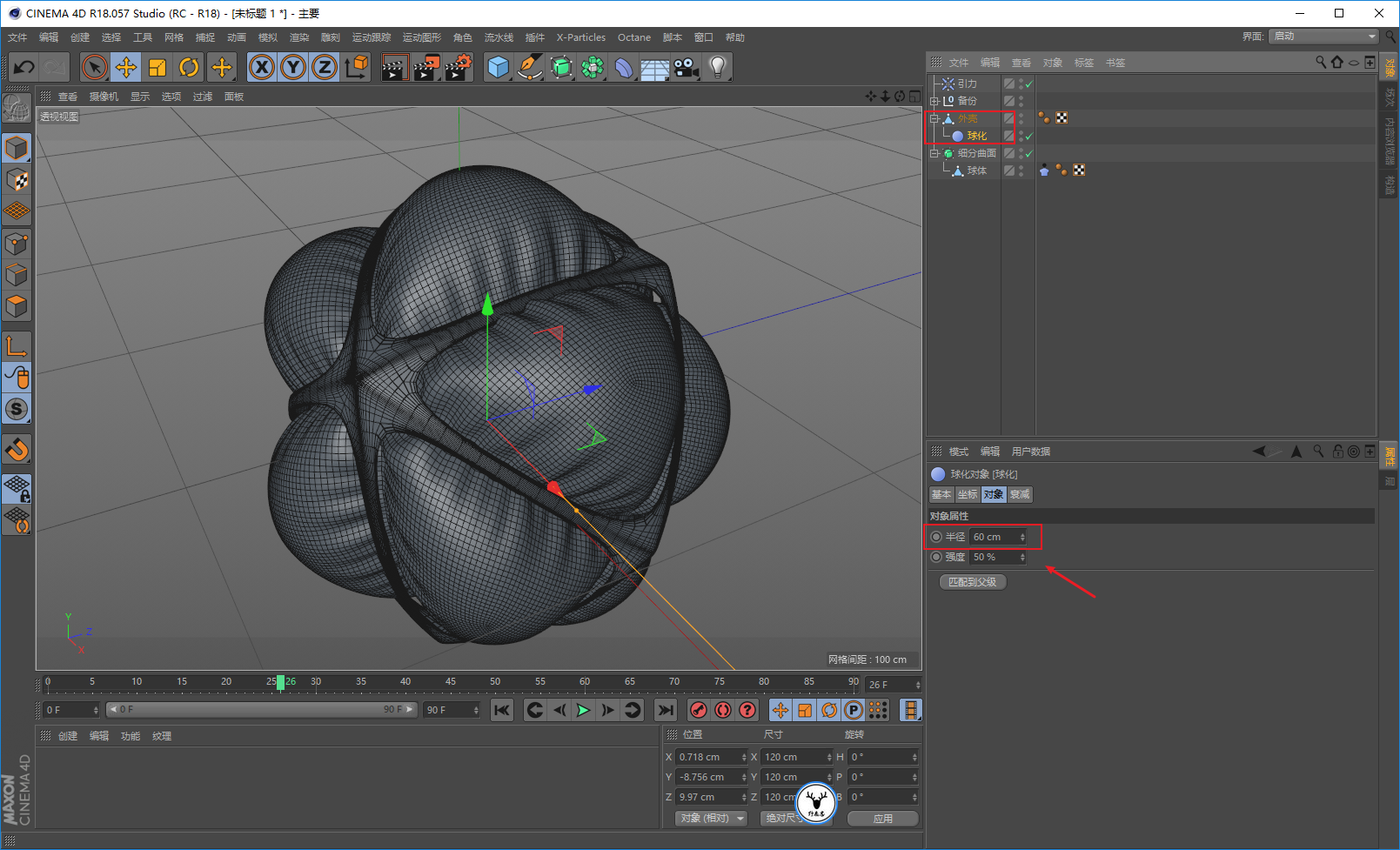Click the Undo arrow icon

coord(24,67)
